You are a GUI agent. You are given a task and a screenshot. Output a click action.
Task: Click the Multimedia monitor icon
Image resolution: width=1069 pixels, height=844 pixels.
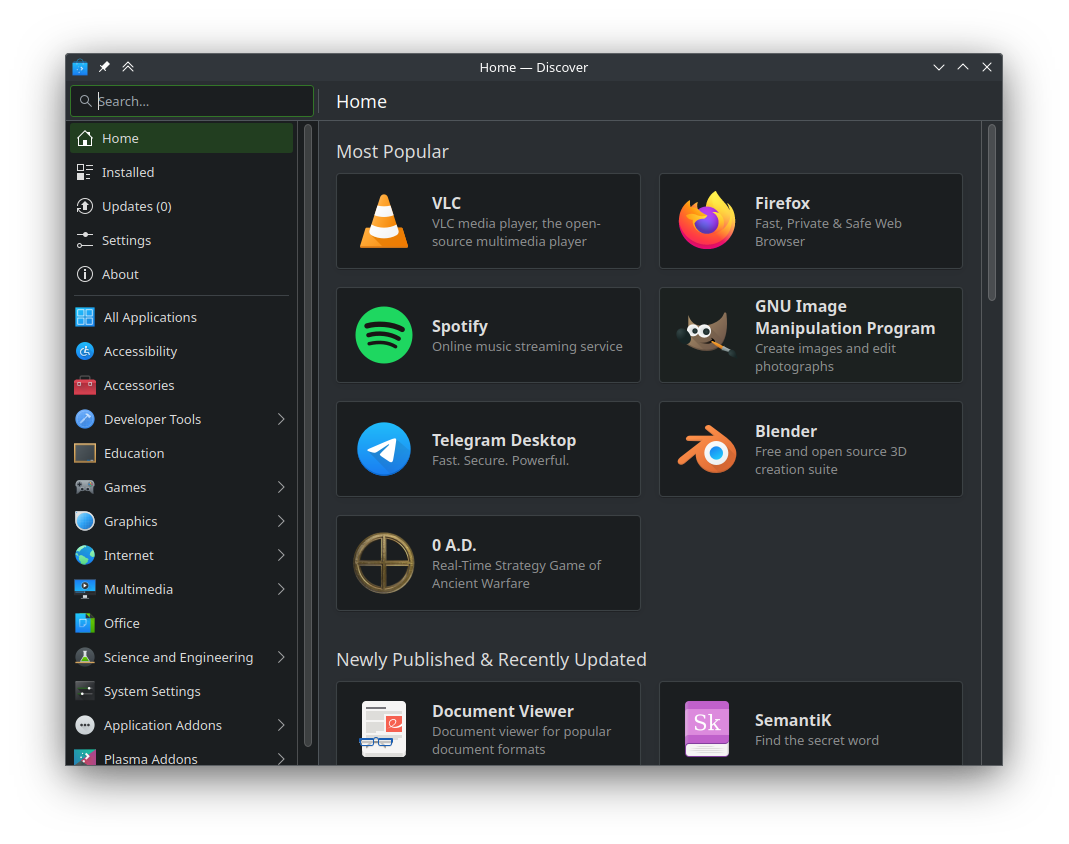coord(85,590)
